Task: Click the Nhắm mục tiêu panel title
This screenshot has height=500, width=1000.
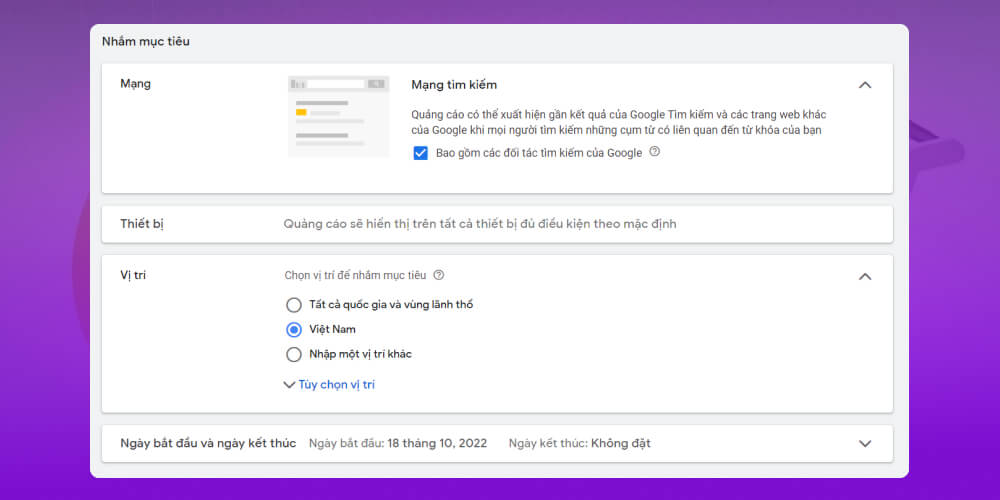Action: click(x=146, y=42)
